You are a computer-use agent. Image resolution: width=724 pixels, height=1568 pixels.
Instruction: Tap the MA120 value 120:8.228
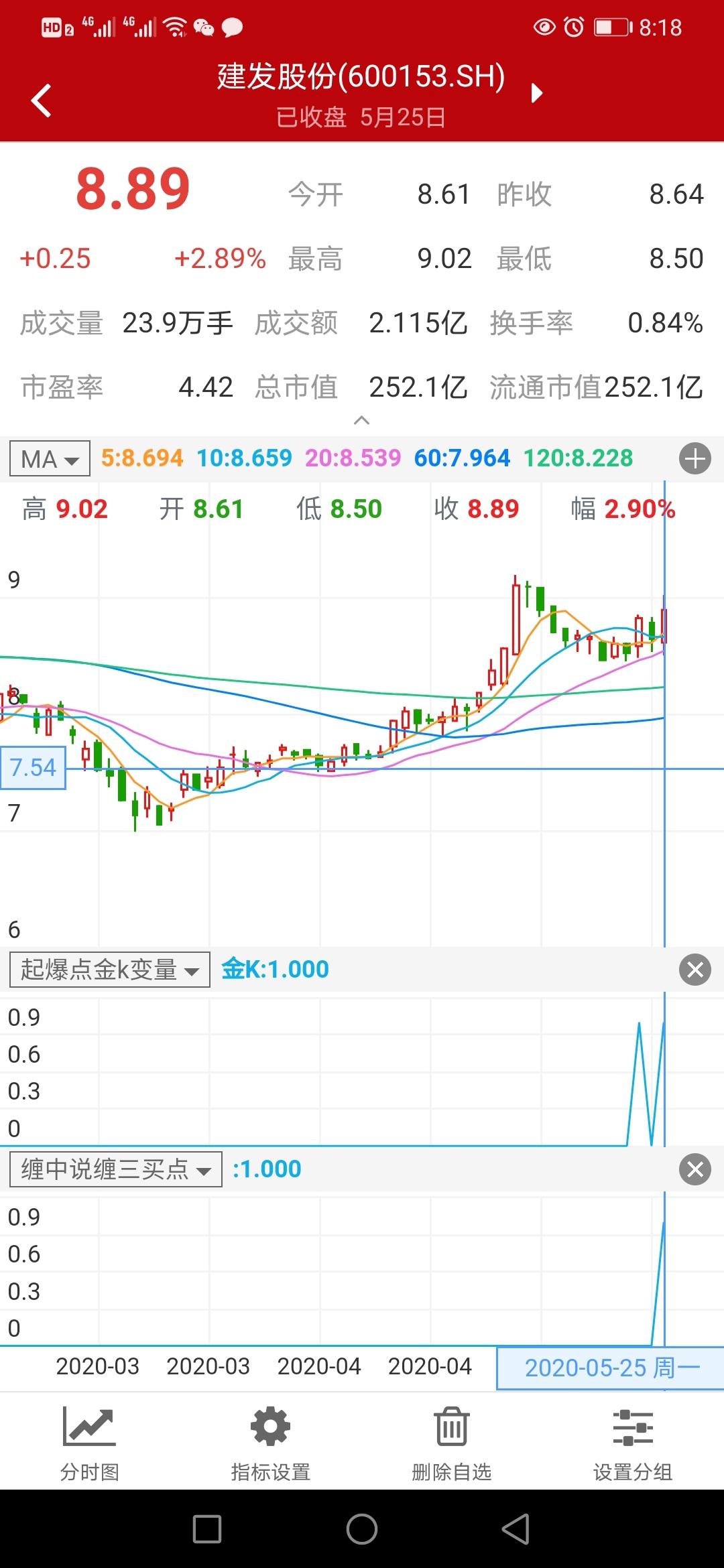pyautogui.click(x=578, y=458)
